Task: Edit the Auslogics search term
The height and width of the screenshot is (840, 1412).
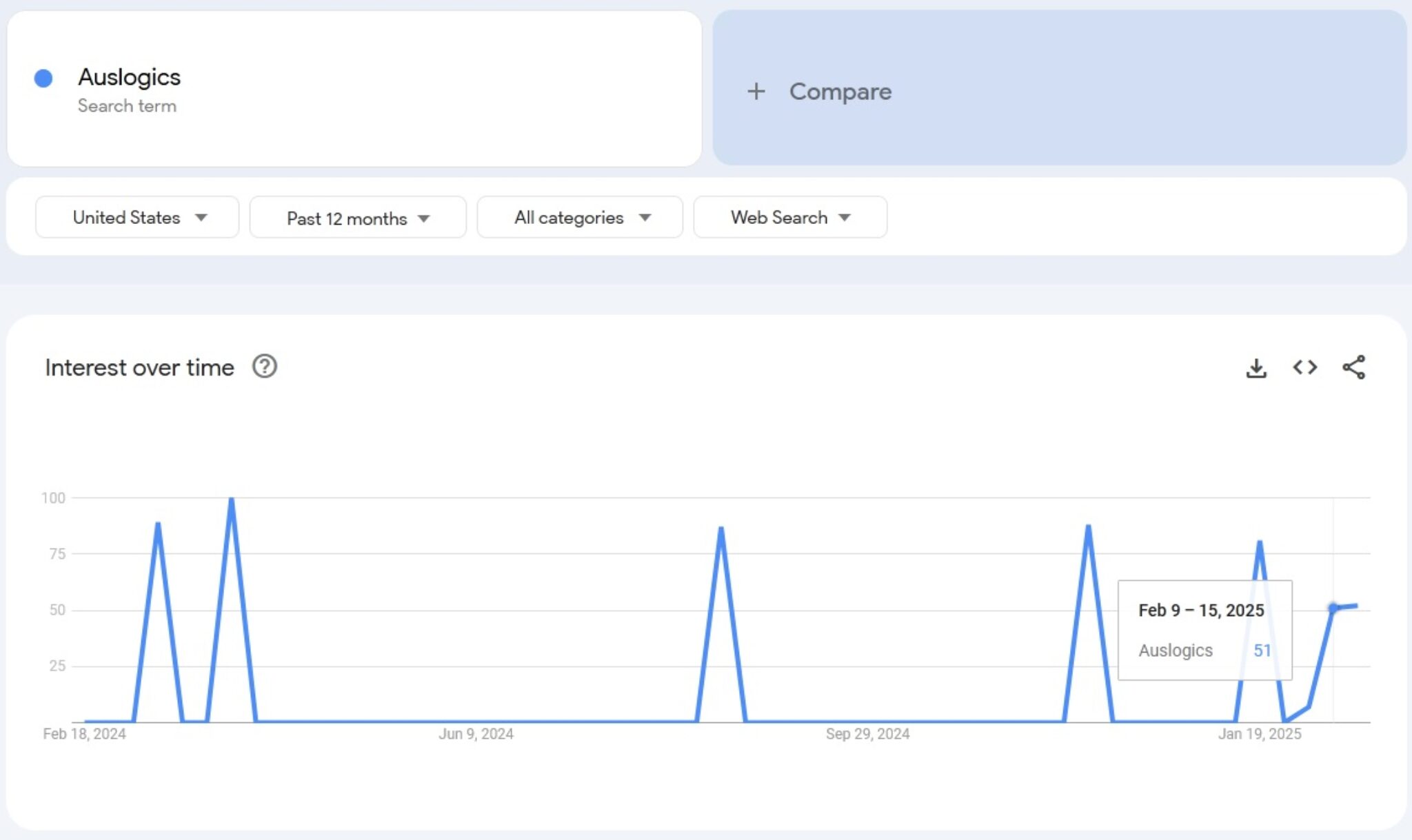Action: point(129,77)
